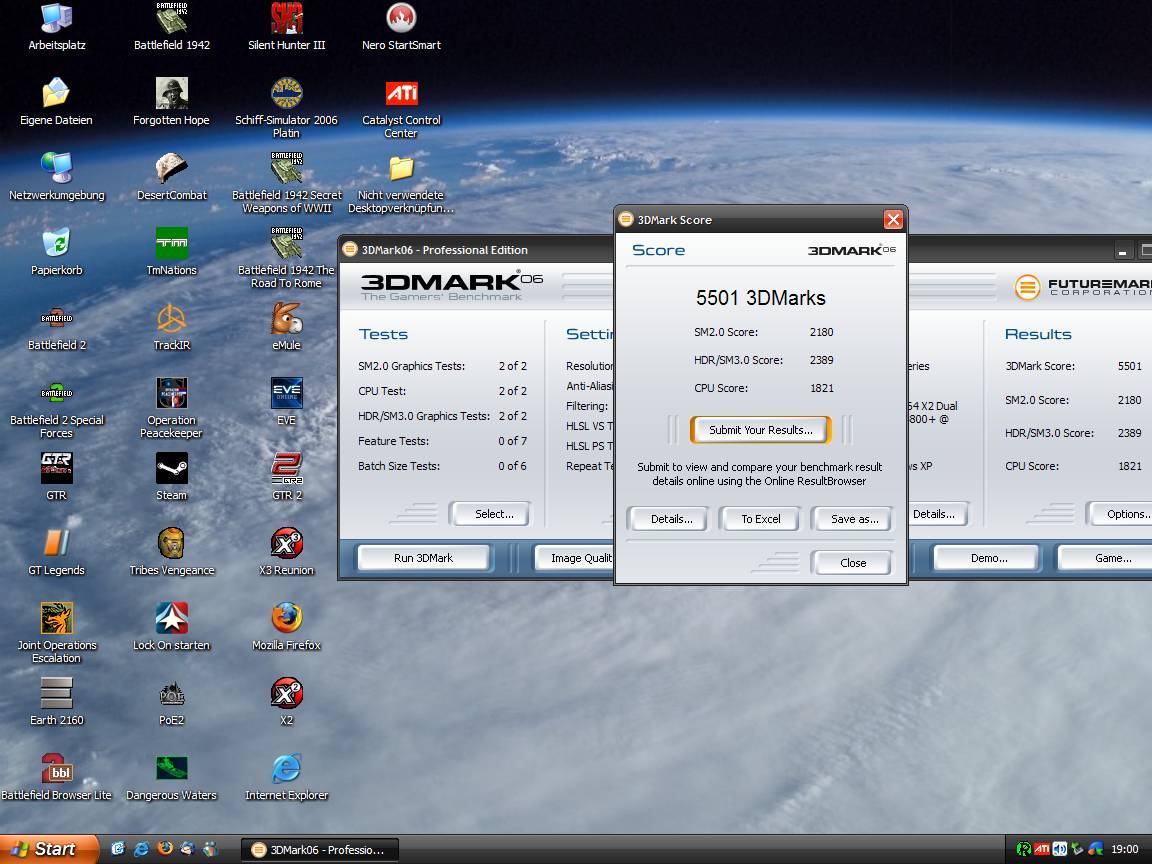Open the Arbeitsplatz desktop icon
The image size is (1152, 864).
pyautogui.click(x=57, y=27)
